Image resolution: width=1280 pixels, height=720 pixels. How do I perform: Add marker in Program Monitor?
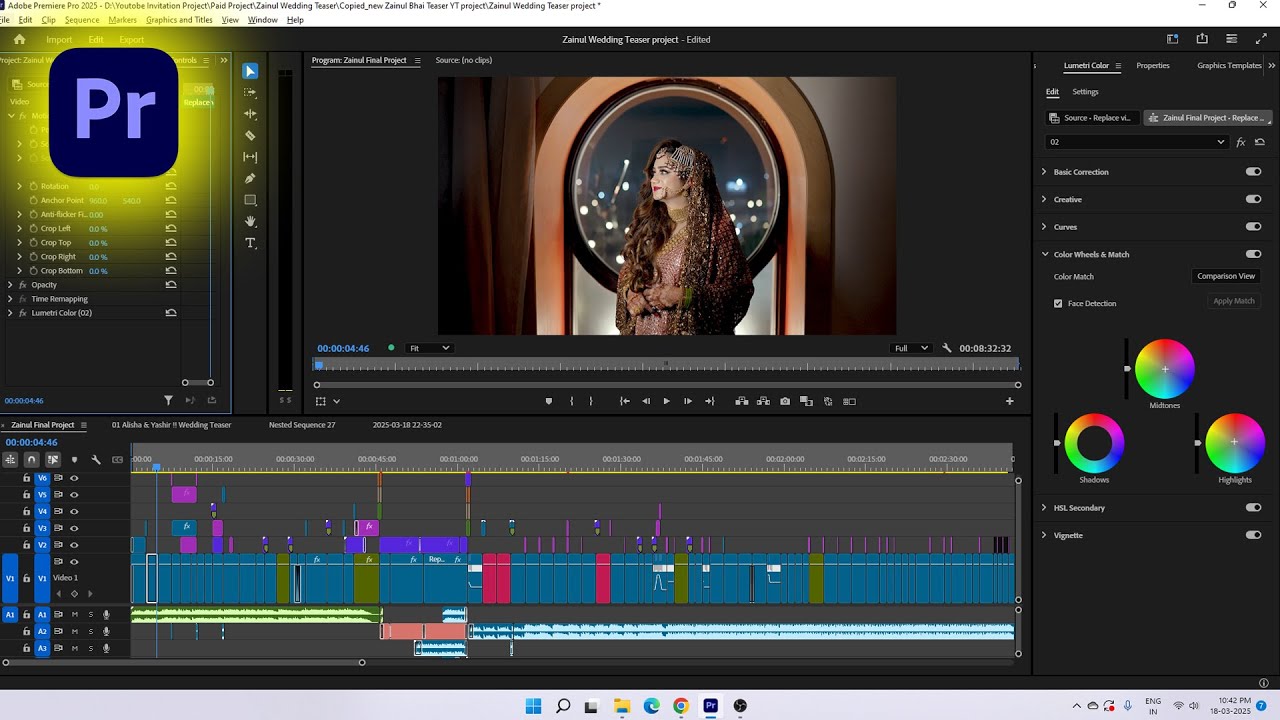pyautogui.click(x=548, y=401)
